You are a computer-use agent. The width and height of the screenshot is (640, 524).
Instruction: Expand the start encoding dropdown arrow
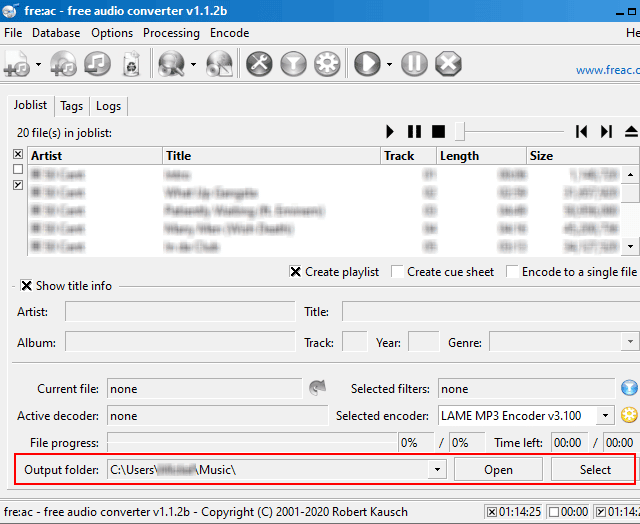(x=389, y=64)
